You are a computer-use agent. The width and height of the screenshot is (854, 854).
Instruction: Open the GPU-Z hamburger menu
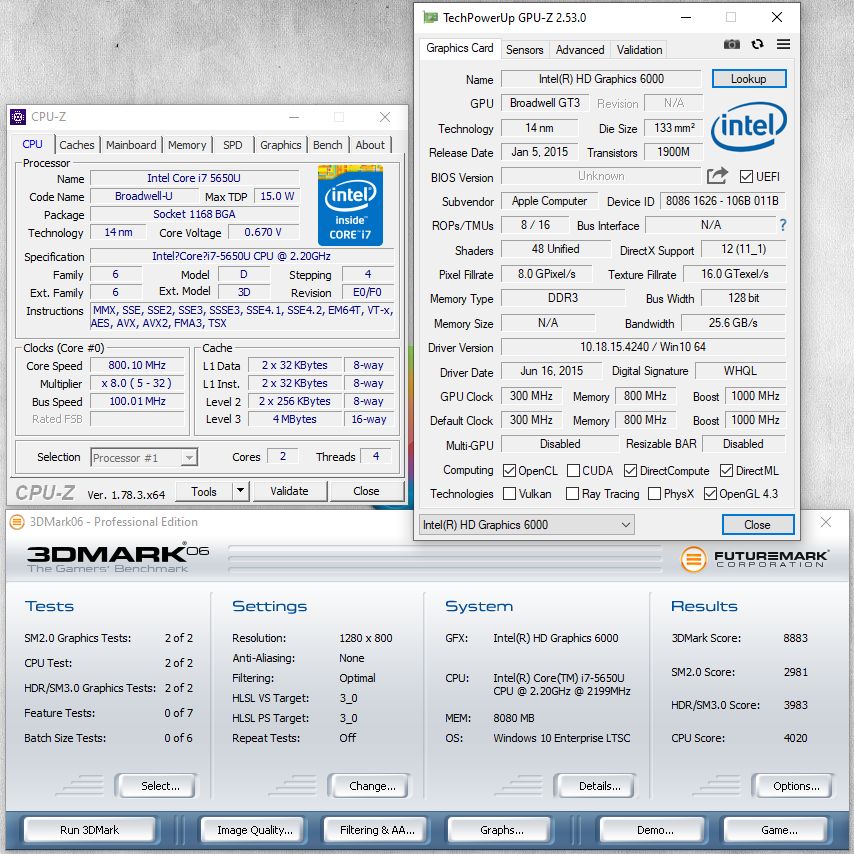(x=783, y=45)
